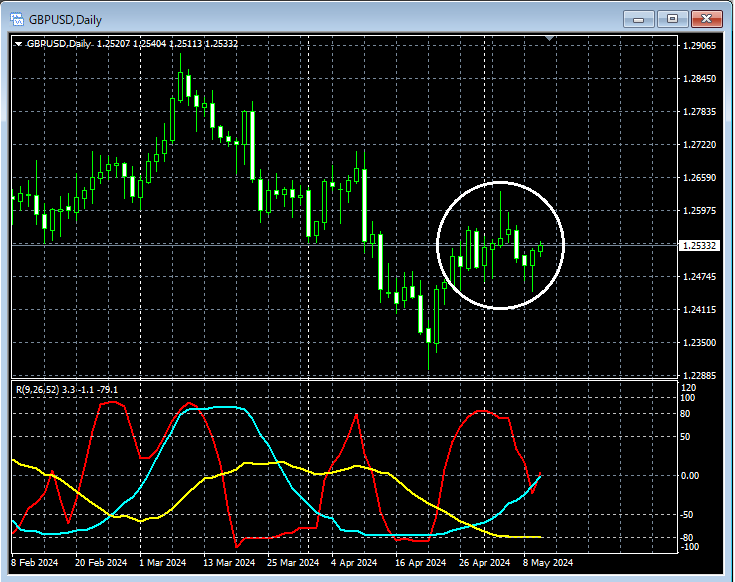
Task: Click the 1.24745 price scale value
Action: click(699, 276)
